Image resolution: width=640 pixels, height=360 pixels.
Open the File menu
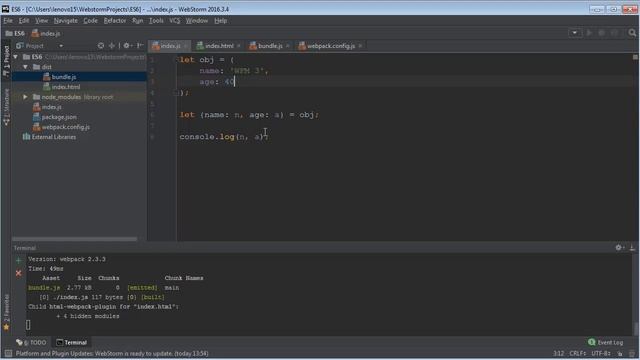pos(8,20)
